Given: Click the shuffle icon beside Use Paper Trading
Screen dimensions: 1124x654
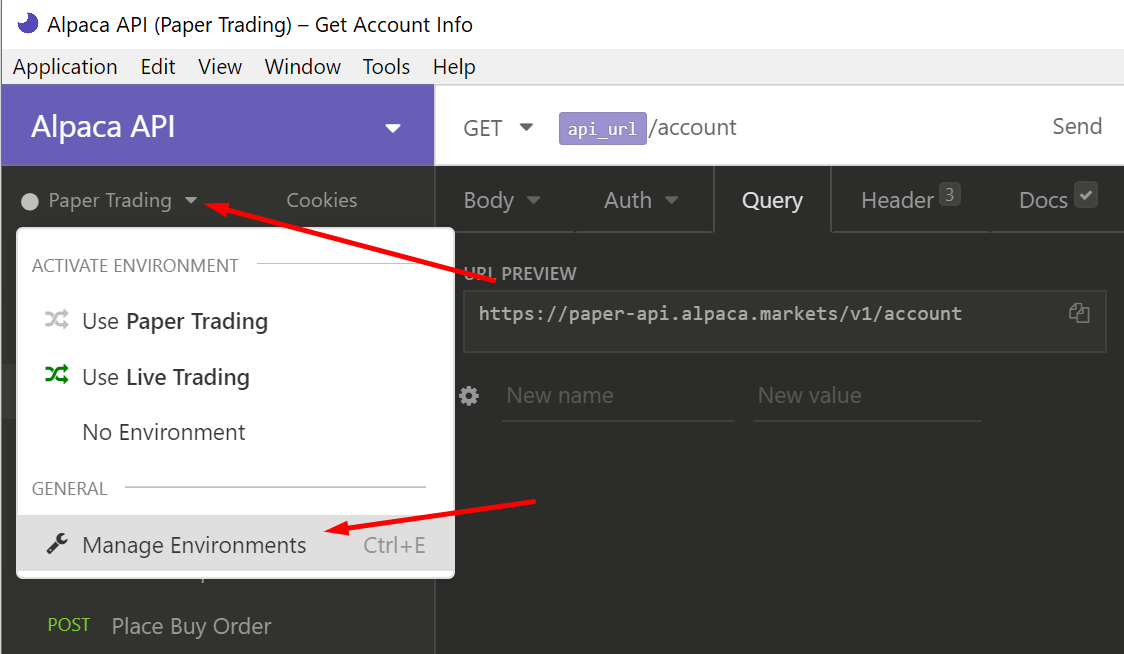Looking at the screenshot, I should pyautogui.click(x=57, y=319).
